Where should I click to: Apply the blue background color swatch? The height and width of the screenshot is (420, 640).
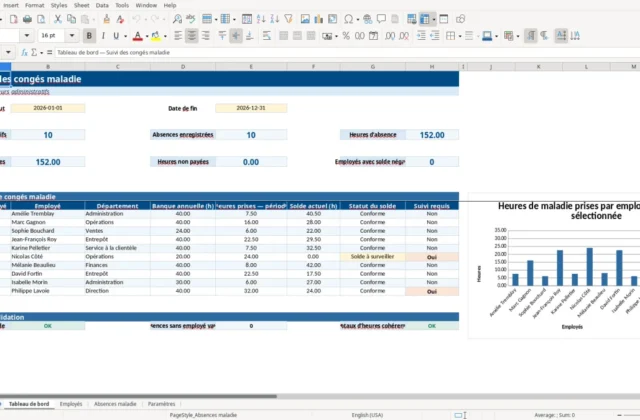(x=487, y=36)
